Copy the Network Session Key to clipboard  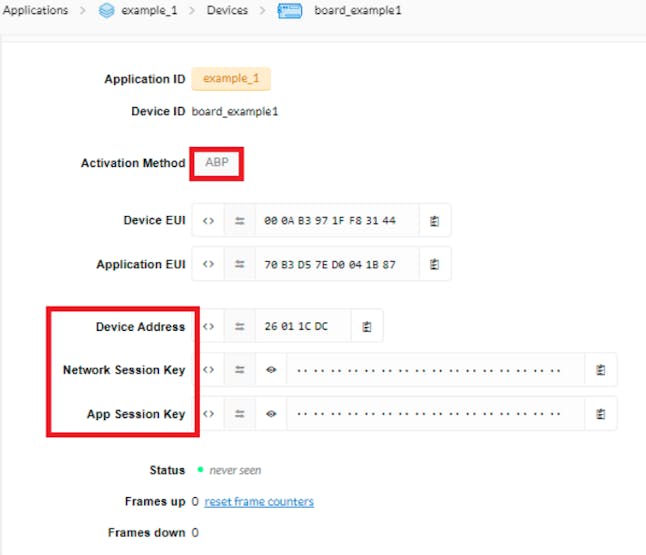pyautogui.click(x=601, y=370)
